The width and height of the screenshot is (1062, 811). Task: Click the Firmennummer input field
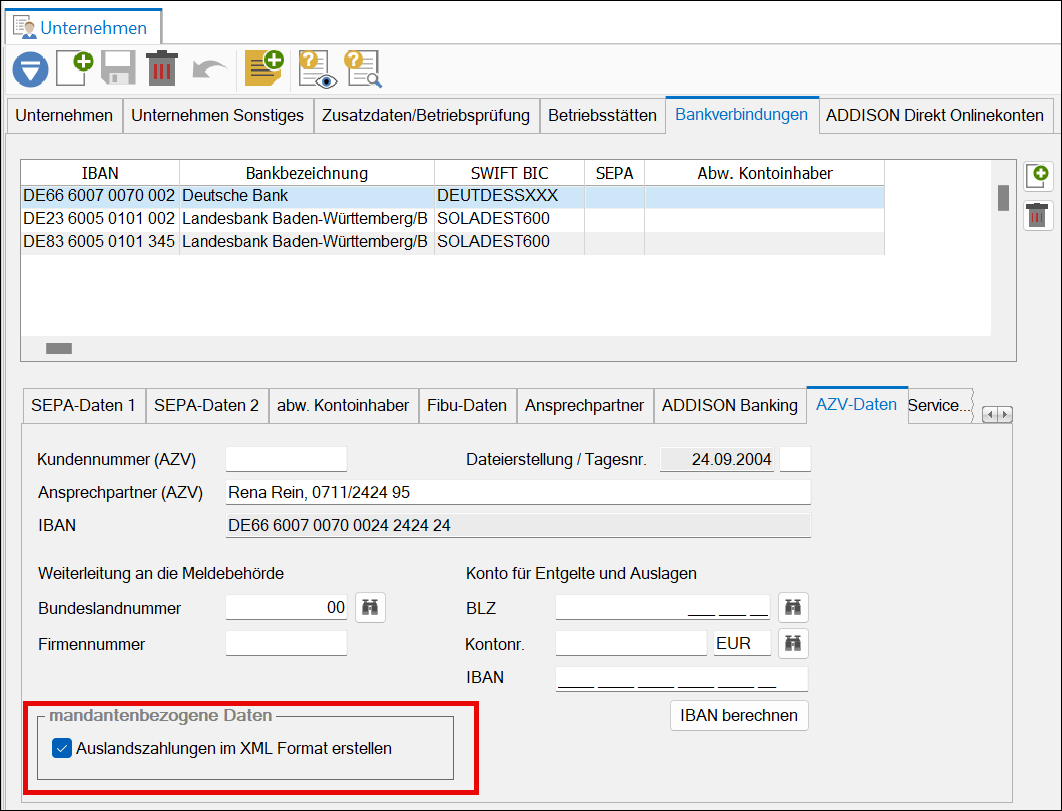tap(286, 644)
